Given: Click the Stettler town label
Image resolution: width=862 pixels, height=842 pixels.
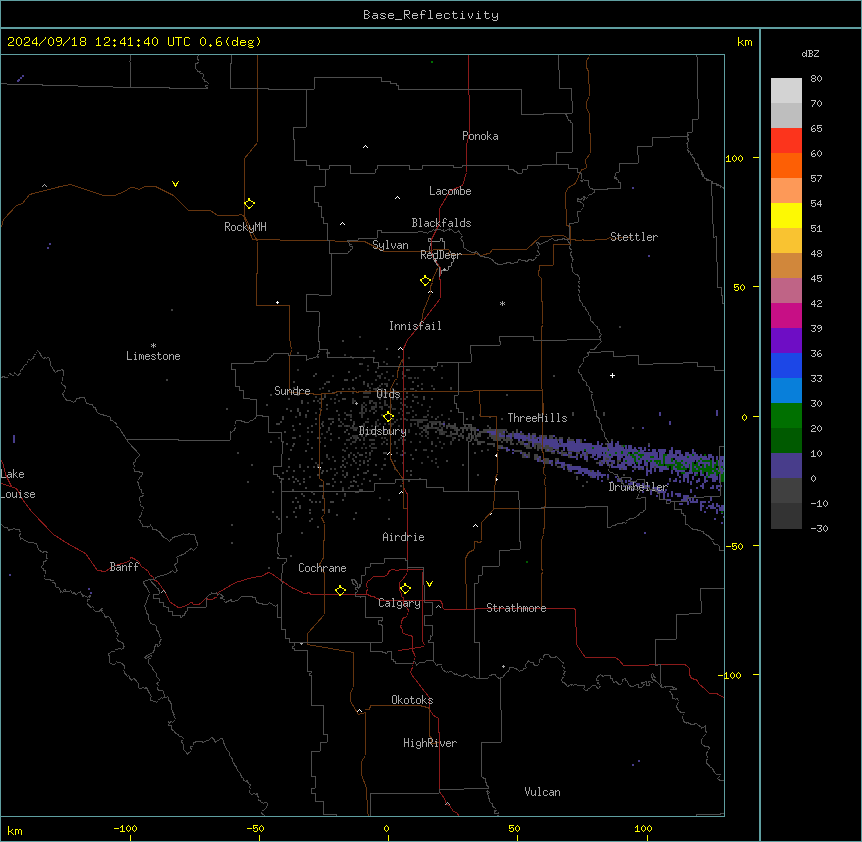Looking at the screenshot, I should [x=634, y=237].
